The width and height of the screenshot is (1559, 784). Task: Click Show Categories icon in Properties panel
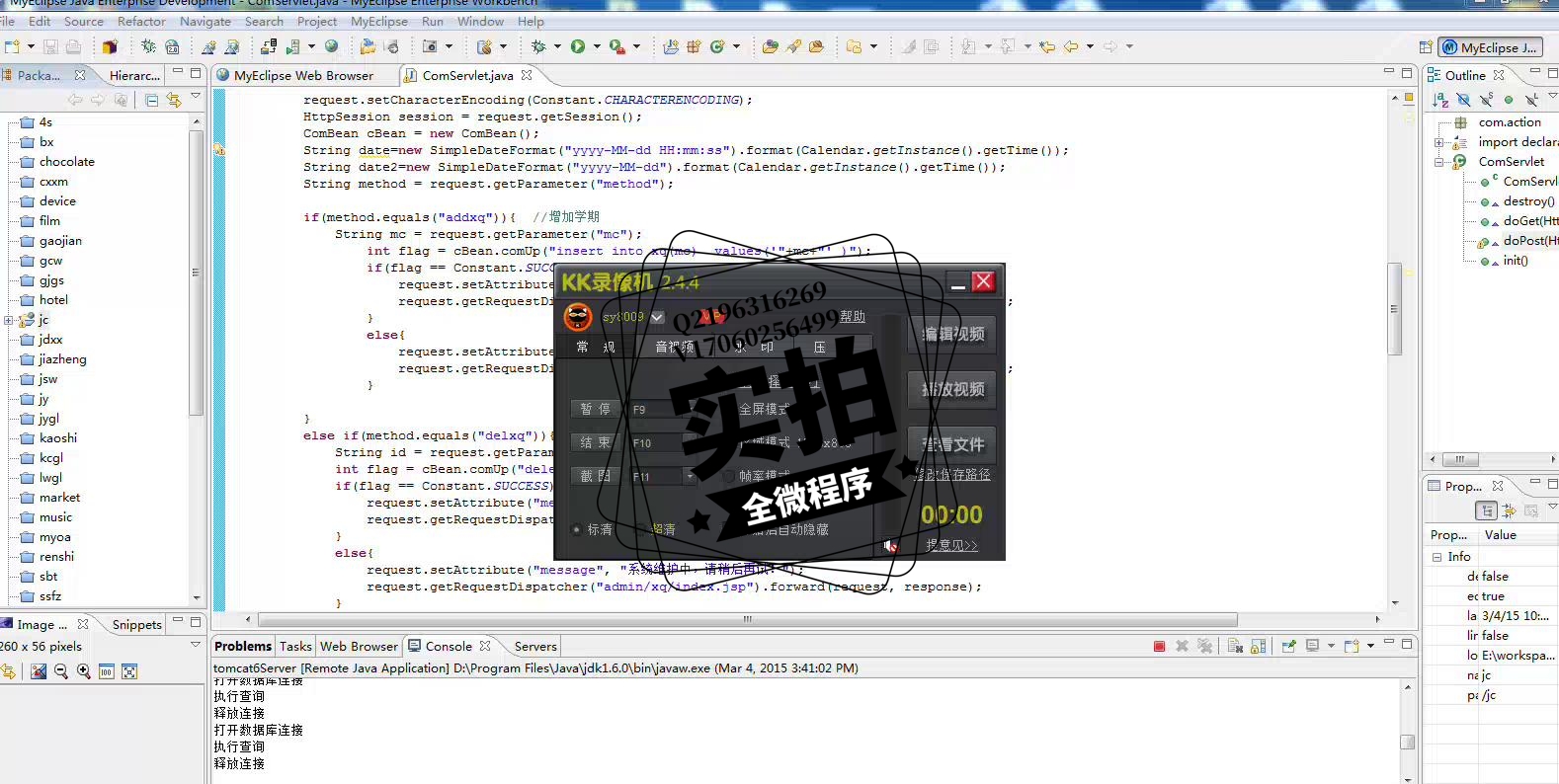tap(1486, 510)
